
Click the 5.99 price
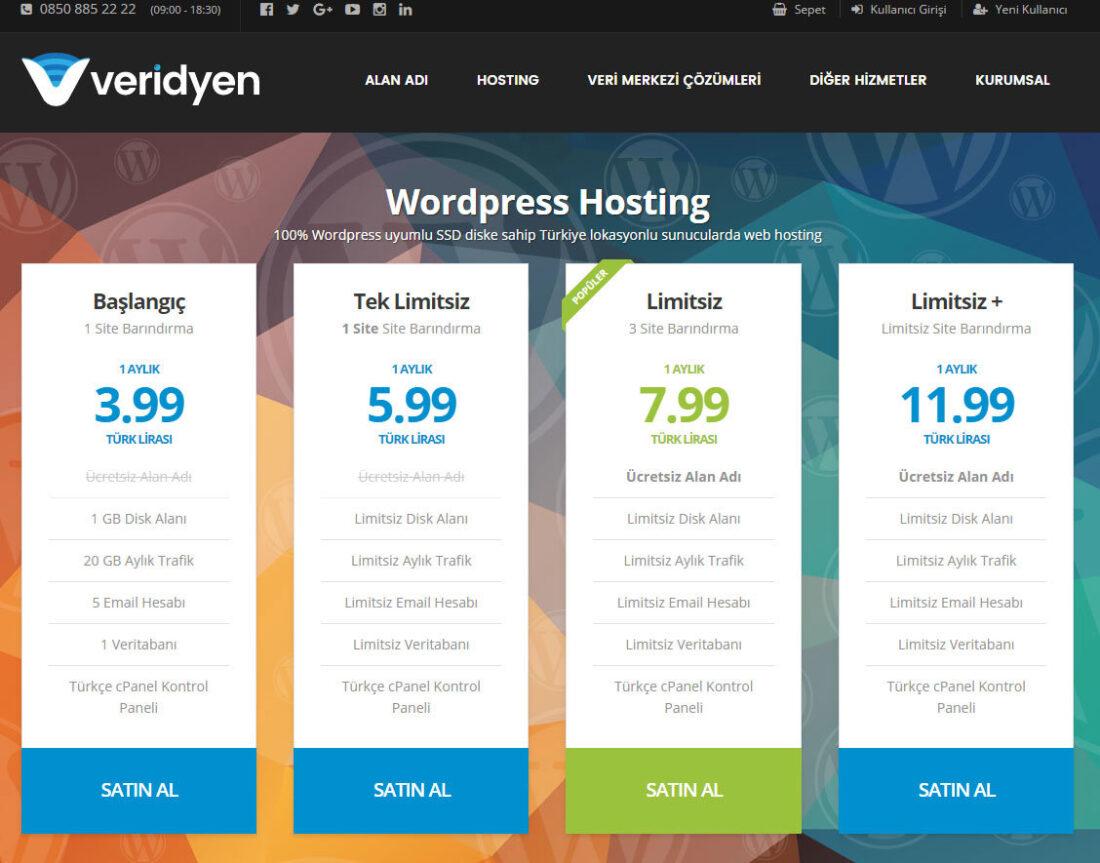[x=411, y=405]
